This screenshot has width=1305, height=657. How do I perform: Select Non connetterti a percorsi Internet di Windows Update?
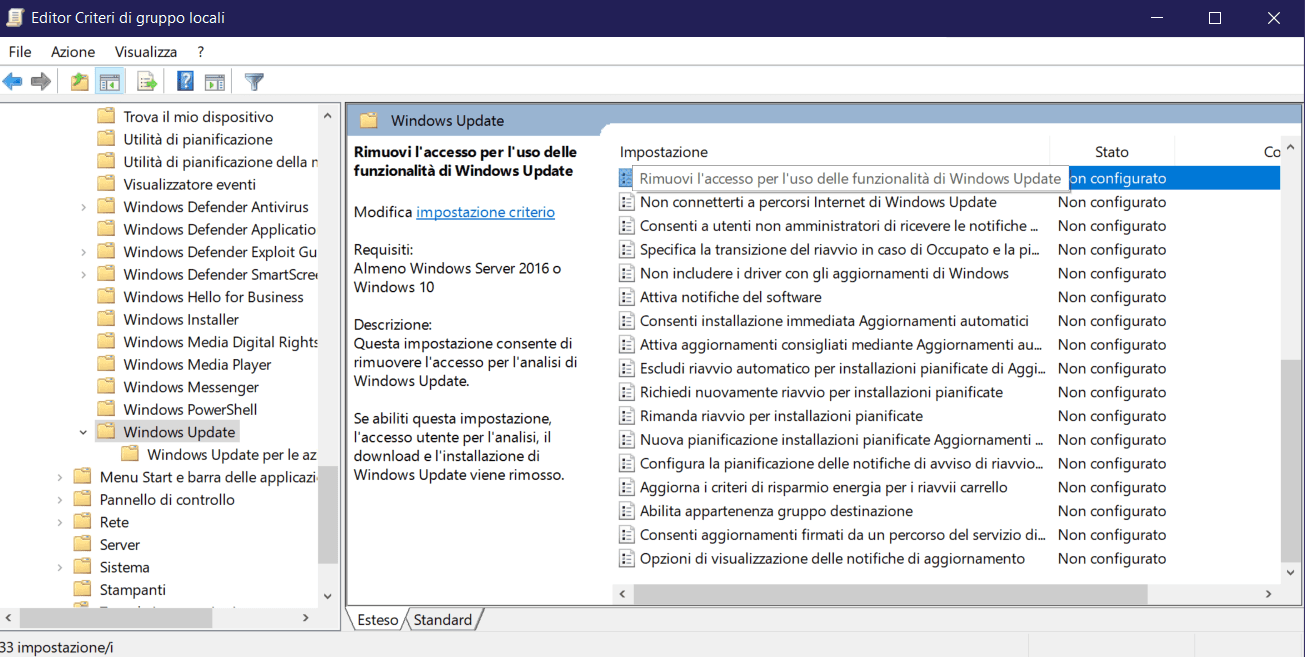(818, 202)
